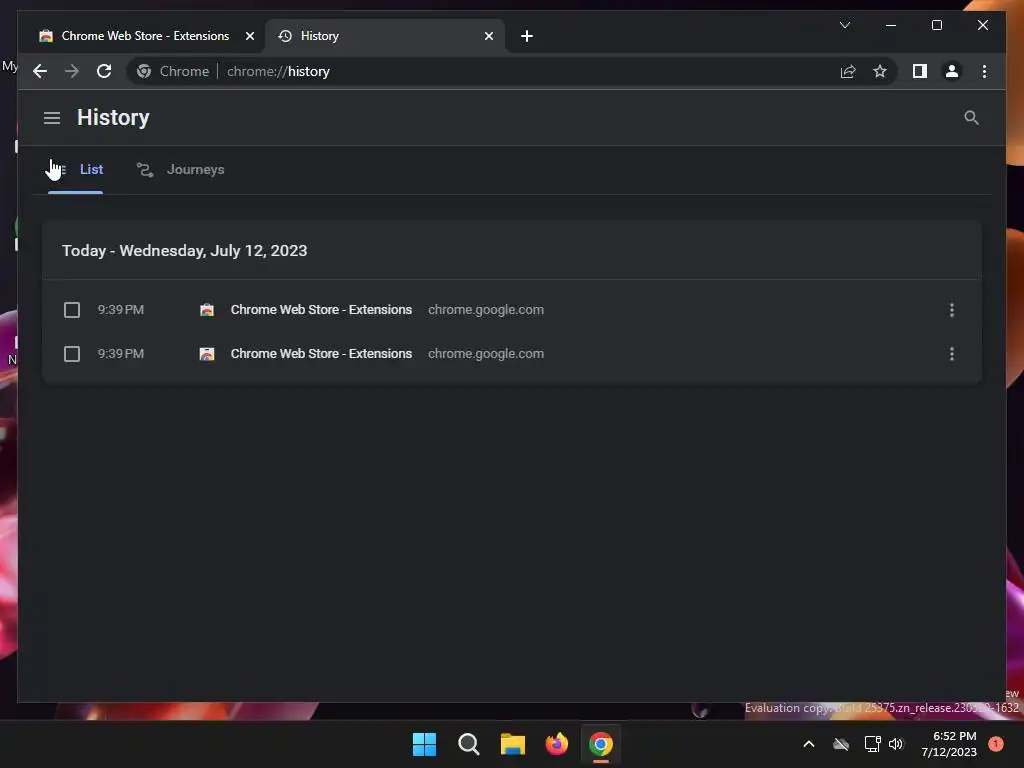Go forward with the forward arrow
The height and width of the screenshot is (768, 1024).
(x=72, y=71)
